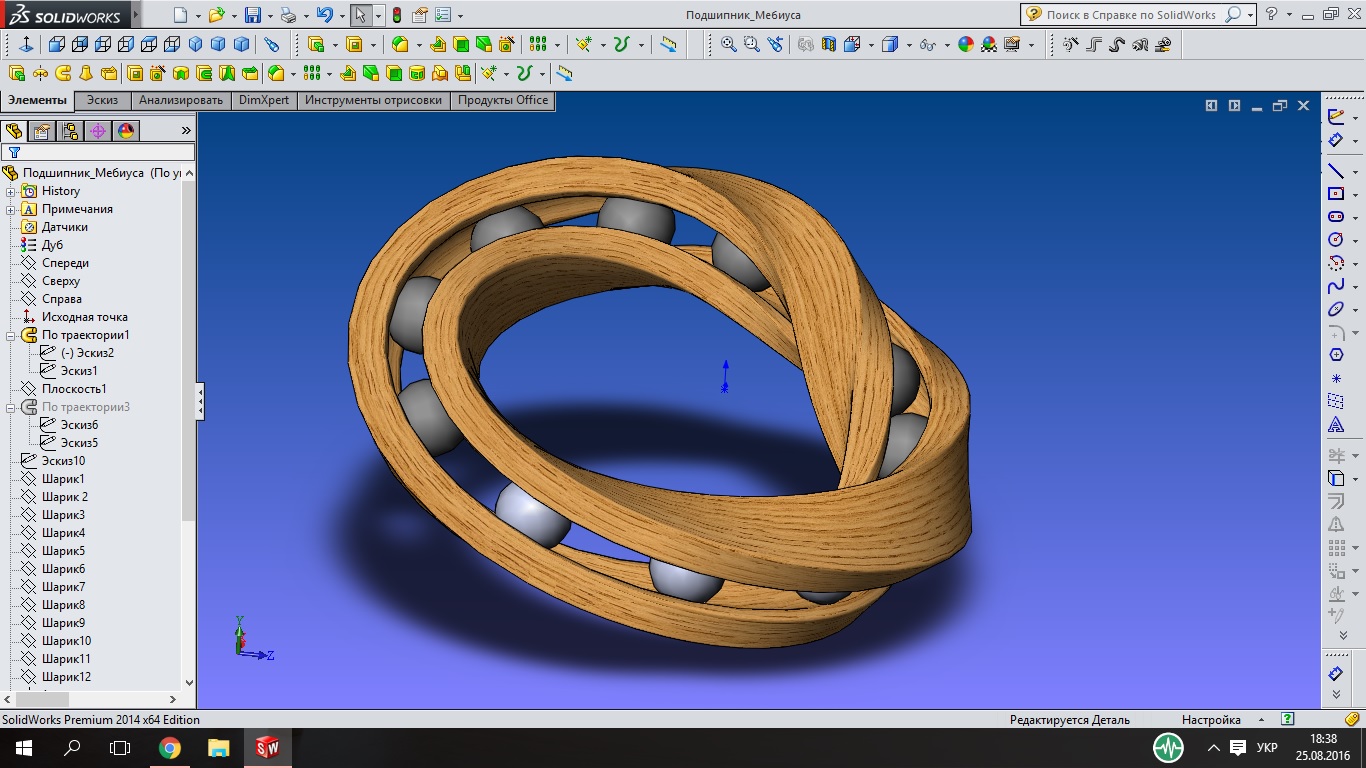
Task: Click the Sketch pencil icon
Action: [x=1336, y=117]
